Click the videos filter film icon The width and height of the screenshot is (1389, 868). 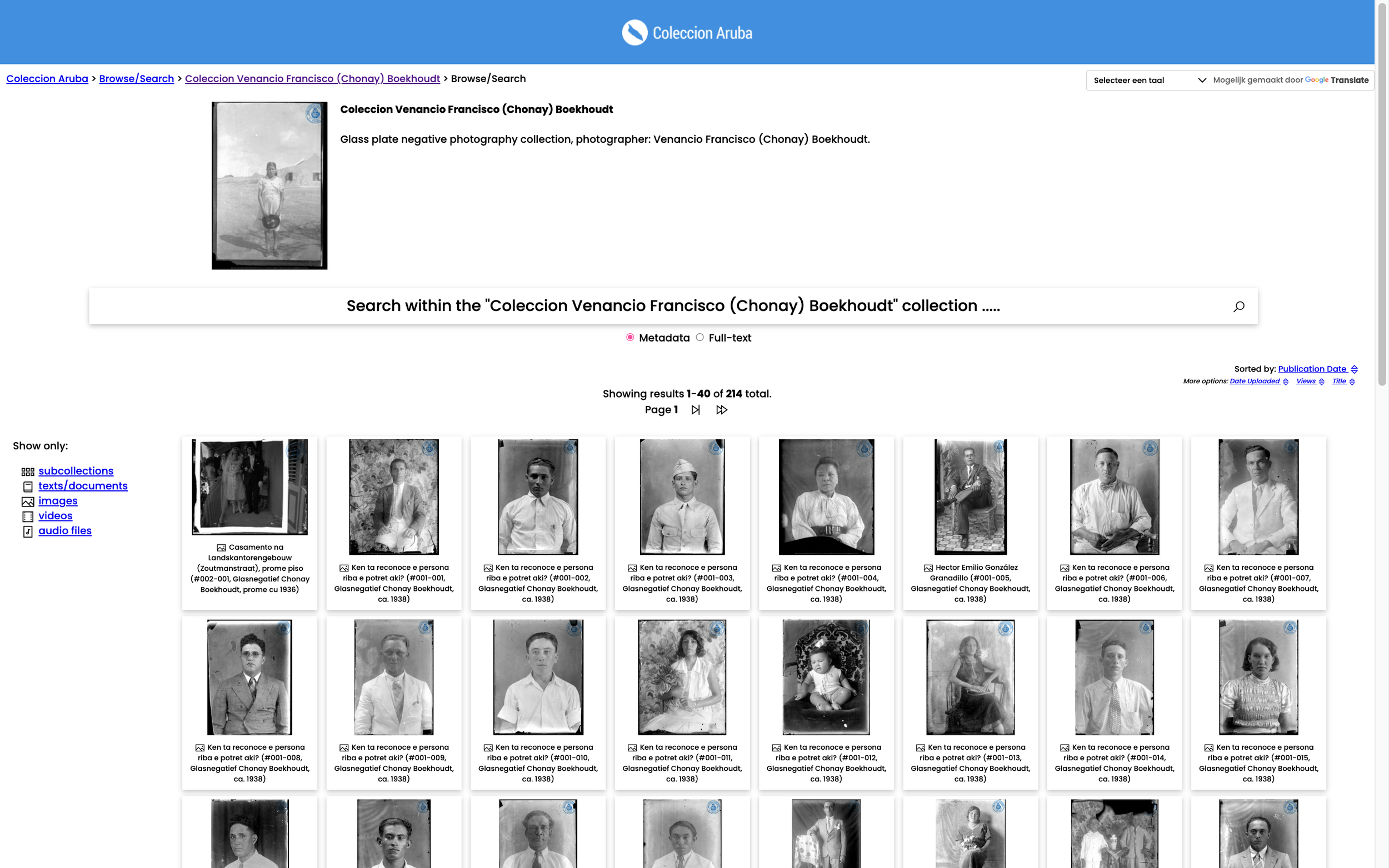(28, 516)
